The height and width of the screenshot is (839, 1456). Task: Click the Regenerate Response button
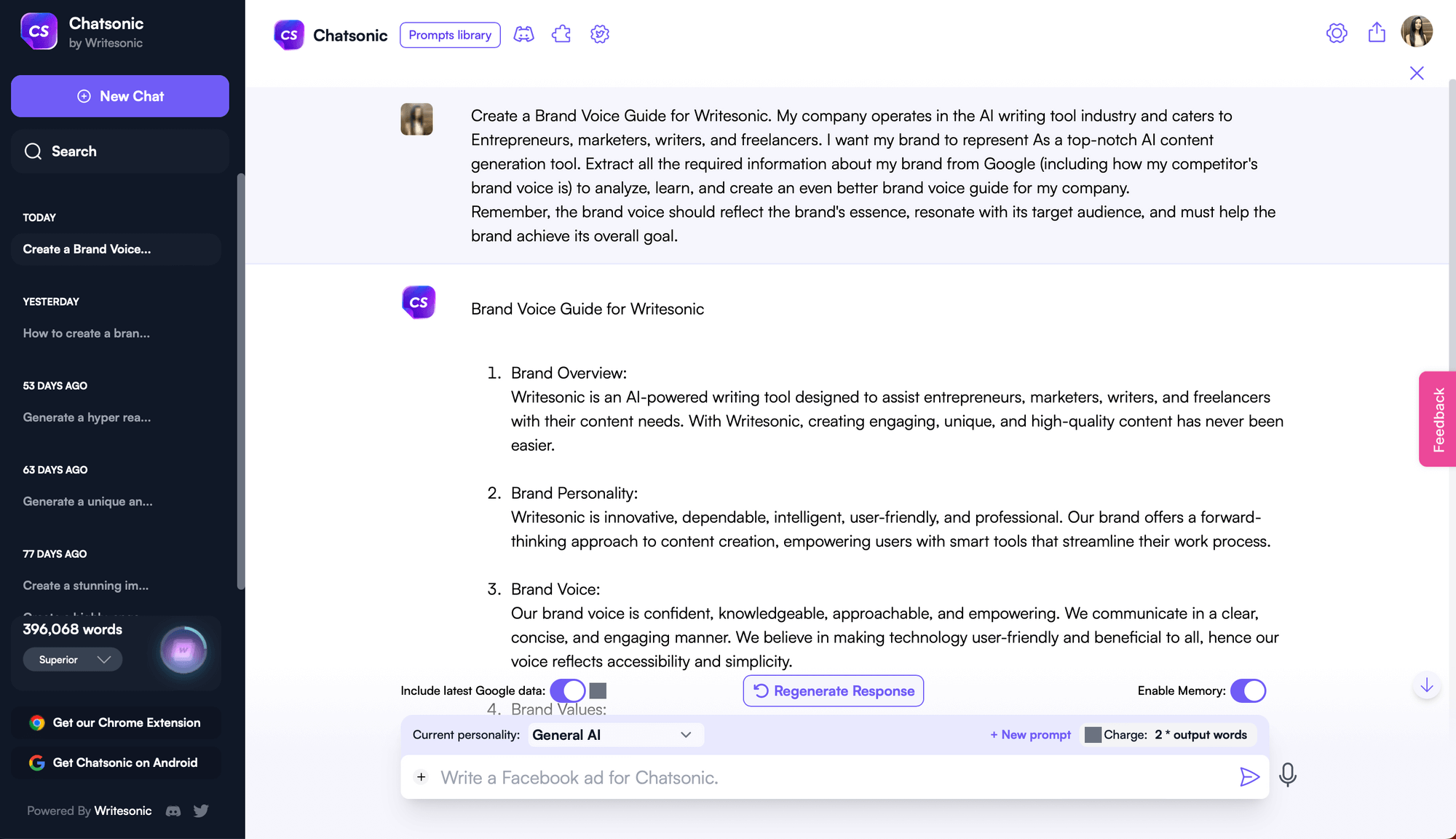click(833, 690)
